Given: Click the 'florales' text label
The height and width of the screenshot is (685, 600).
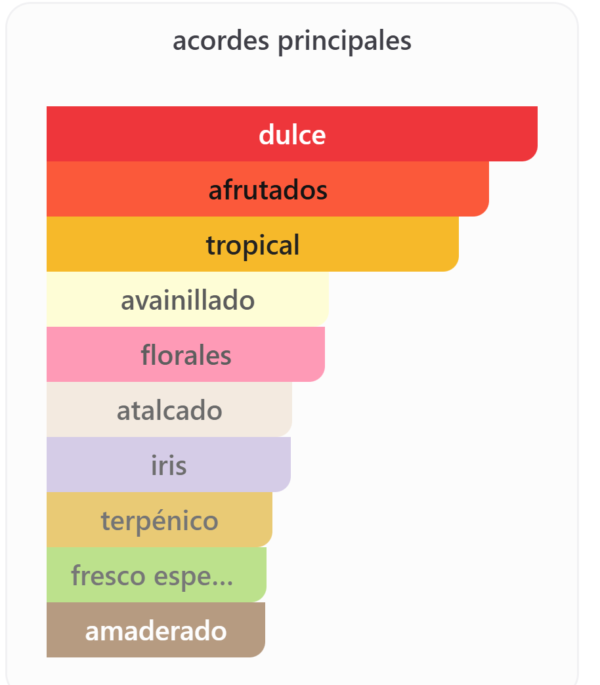Looking at the screenshot, I should [x=186, y=354].
